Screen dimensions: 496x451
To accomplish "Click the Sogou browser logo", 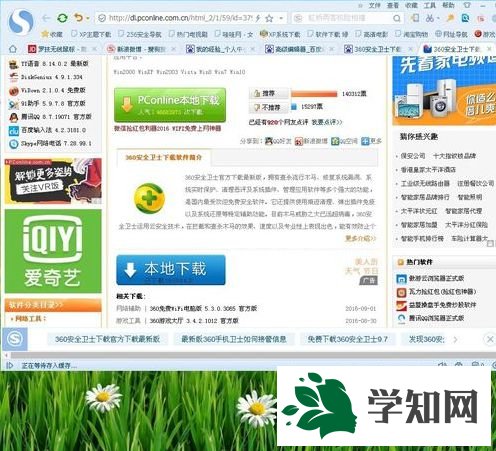I will click(21, 21).
